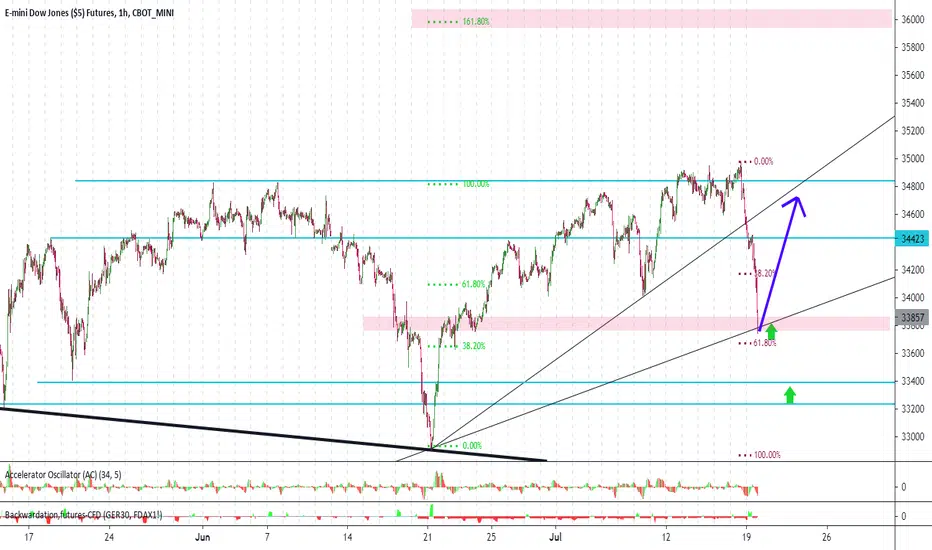Image resolution: width=932 pixels, height=550 pixels.
Task: Click the 12 date on time axis
Action: click(666, 537)
